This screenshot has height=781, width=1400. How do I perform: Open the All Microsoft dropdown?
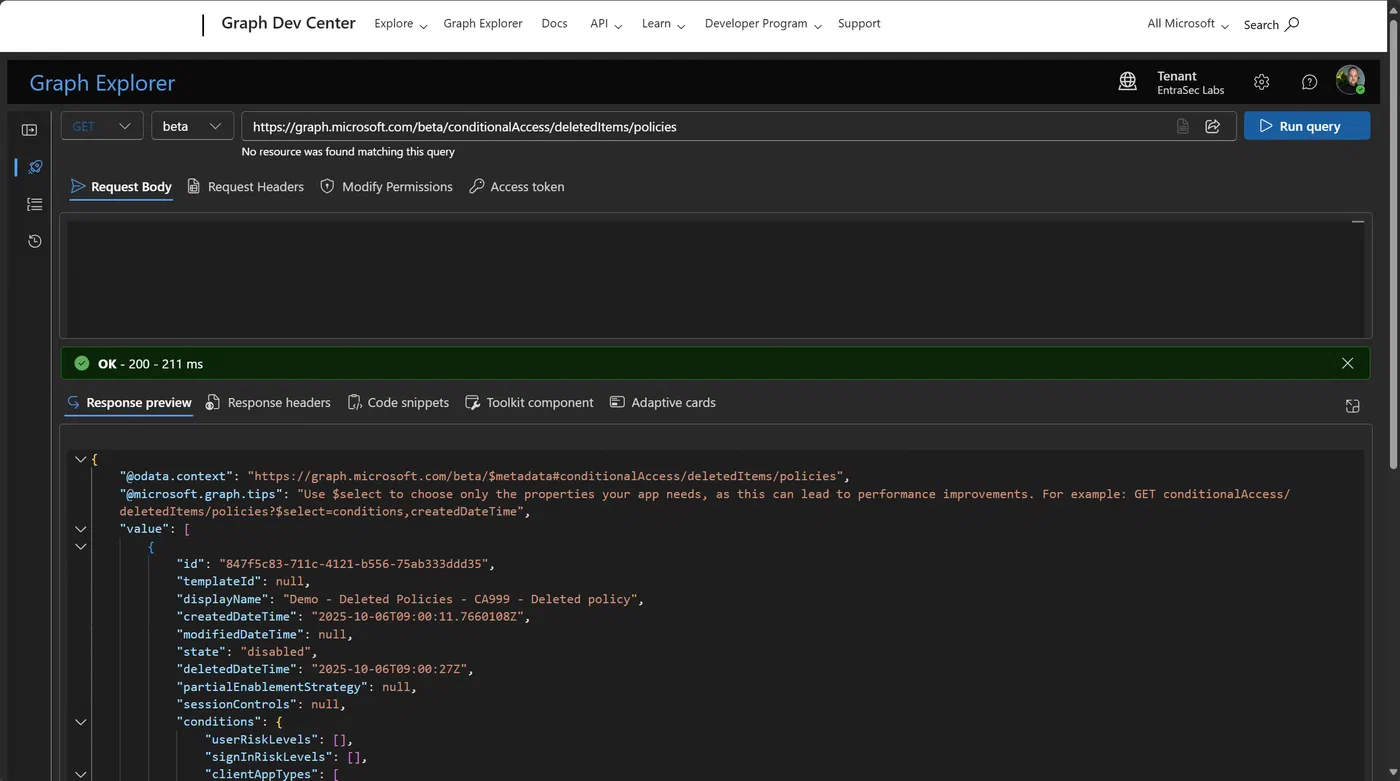1188,24
